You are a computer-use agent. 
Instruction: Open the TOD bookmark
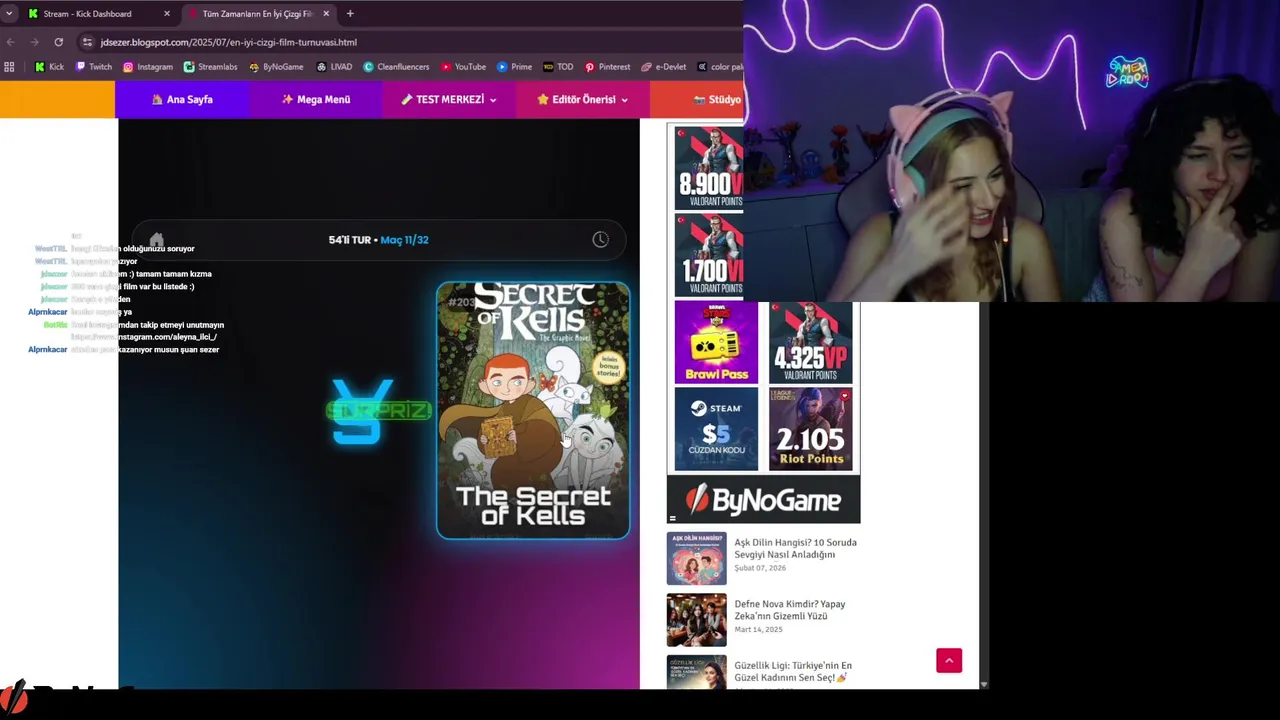tap(559, 67)
